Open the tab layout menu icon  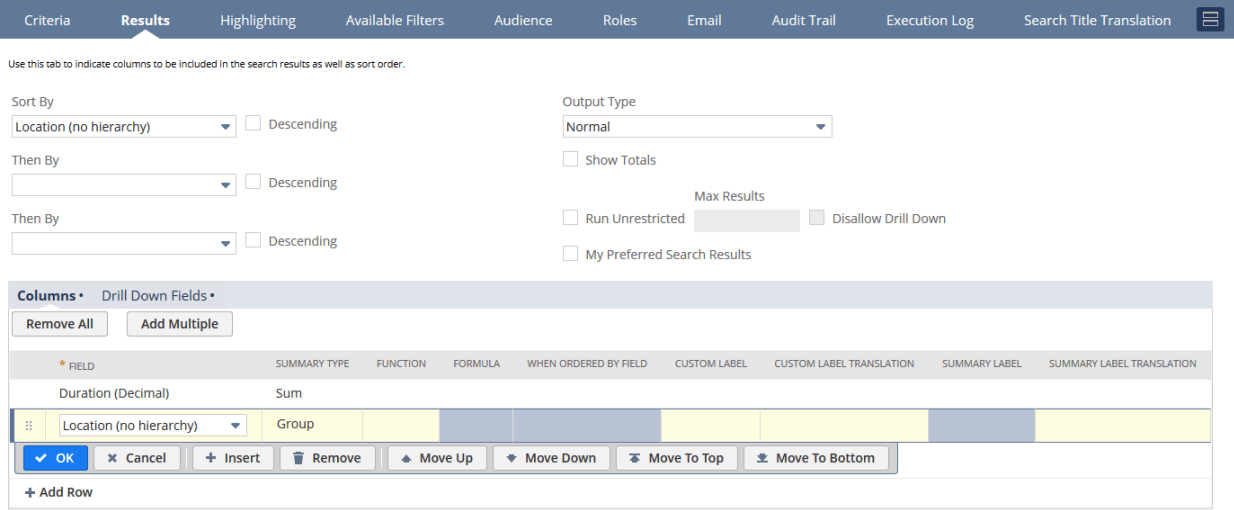click(x=1210, y=19)
